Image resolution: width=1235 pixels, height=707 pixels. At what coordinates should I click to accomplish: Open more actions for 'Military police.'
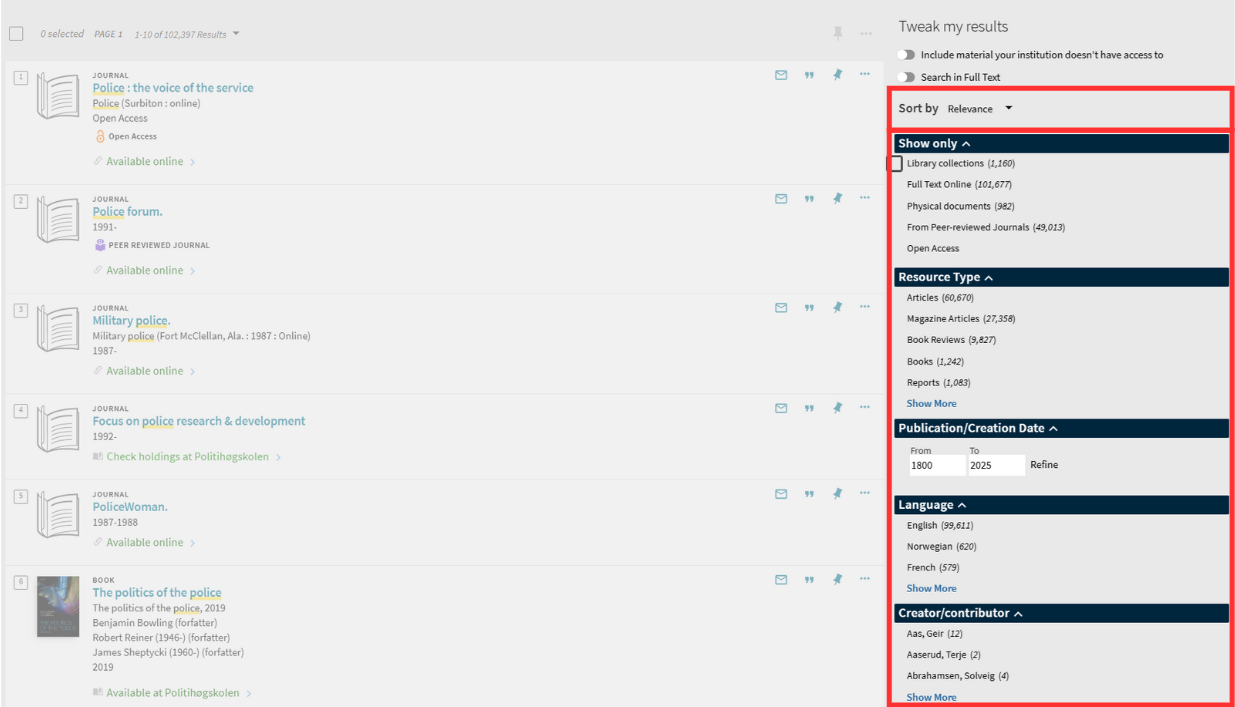(x=865, y=306)
